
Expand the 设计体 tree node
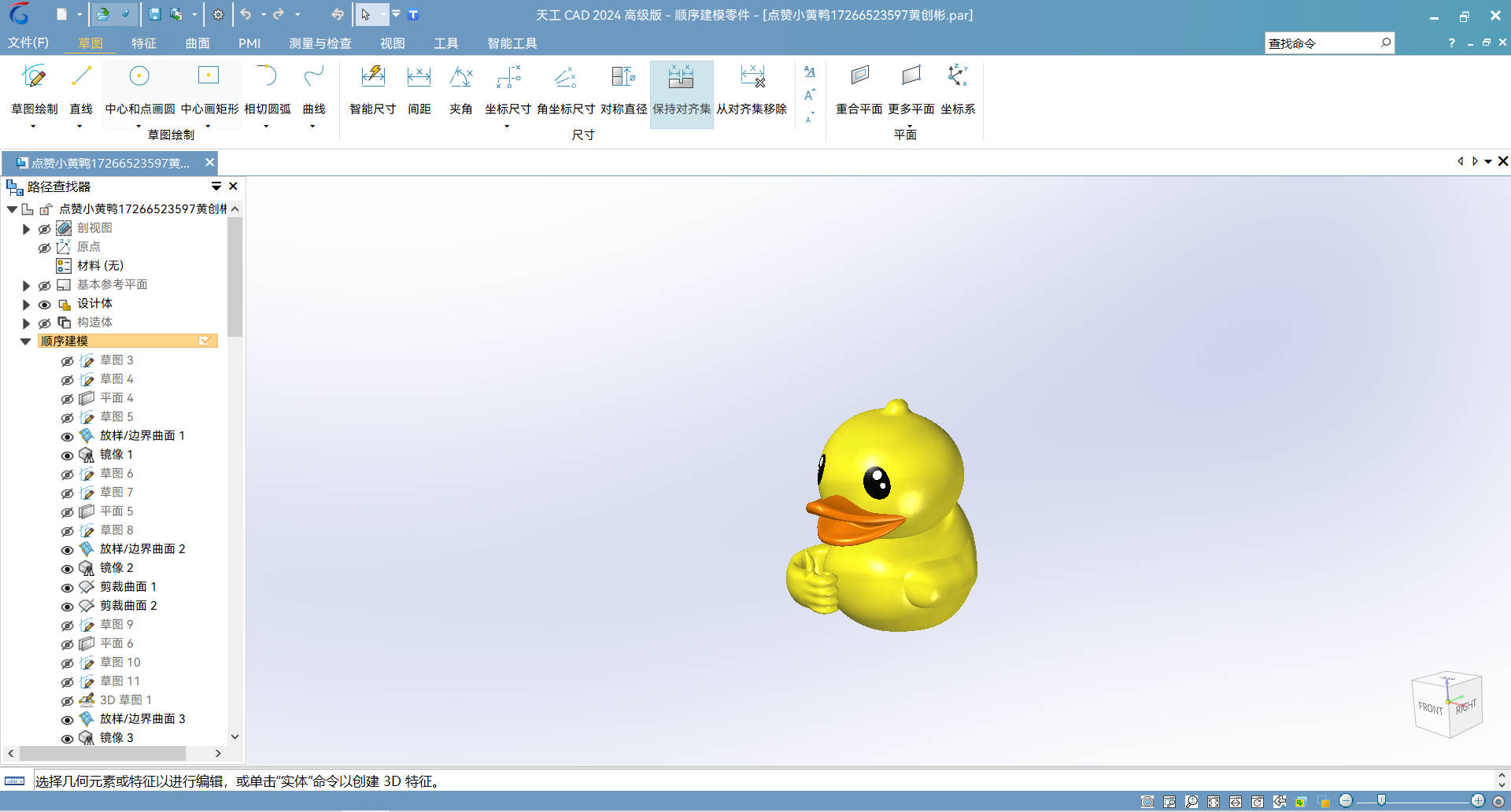(x=26, y=304)
